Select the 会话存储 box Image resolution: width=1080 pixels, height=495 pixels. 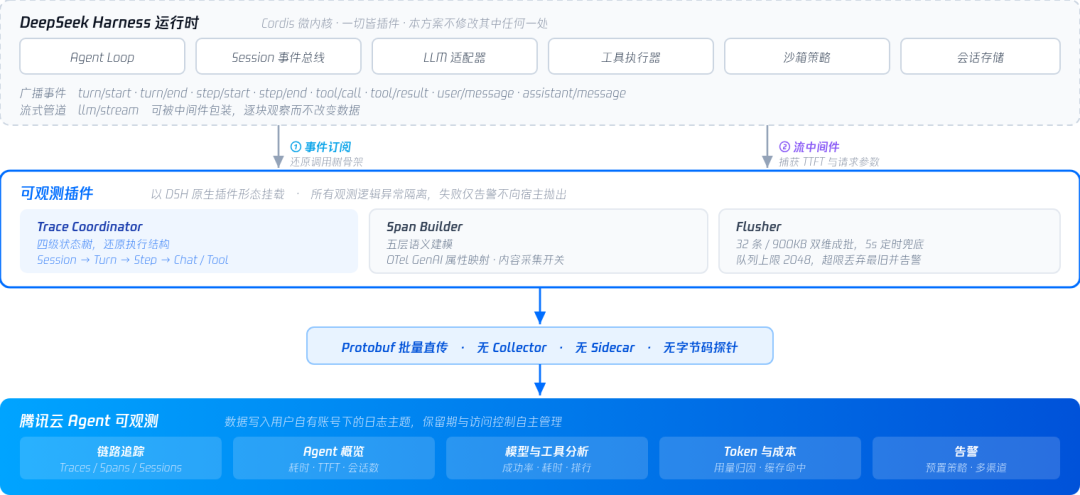980,56
